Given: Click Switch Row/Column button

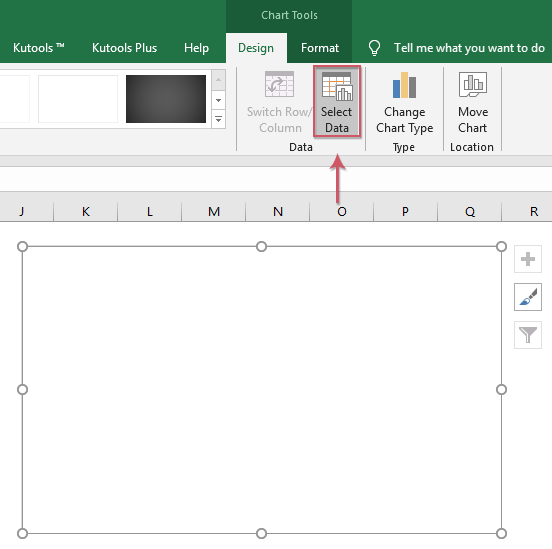Looking at the screenshot, I should [x=280, y=101].
